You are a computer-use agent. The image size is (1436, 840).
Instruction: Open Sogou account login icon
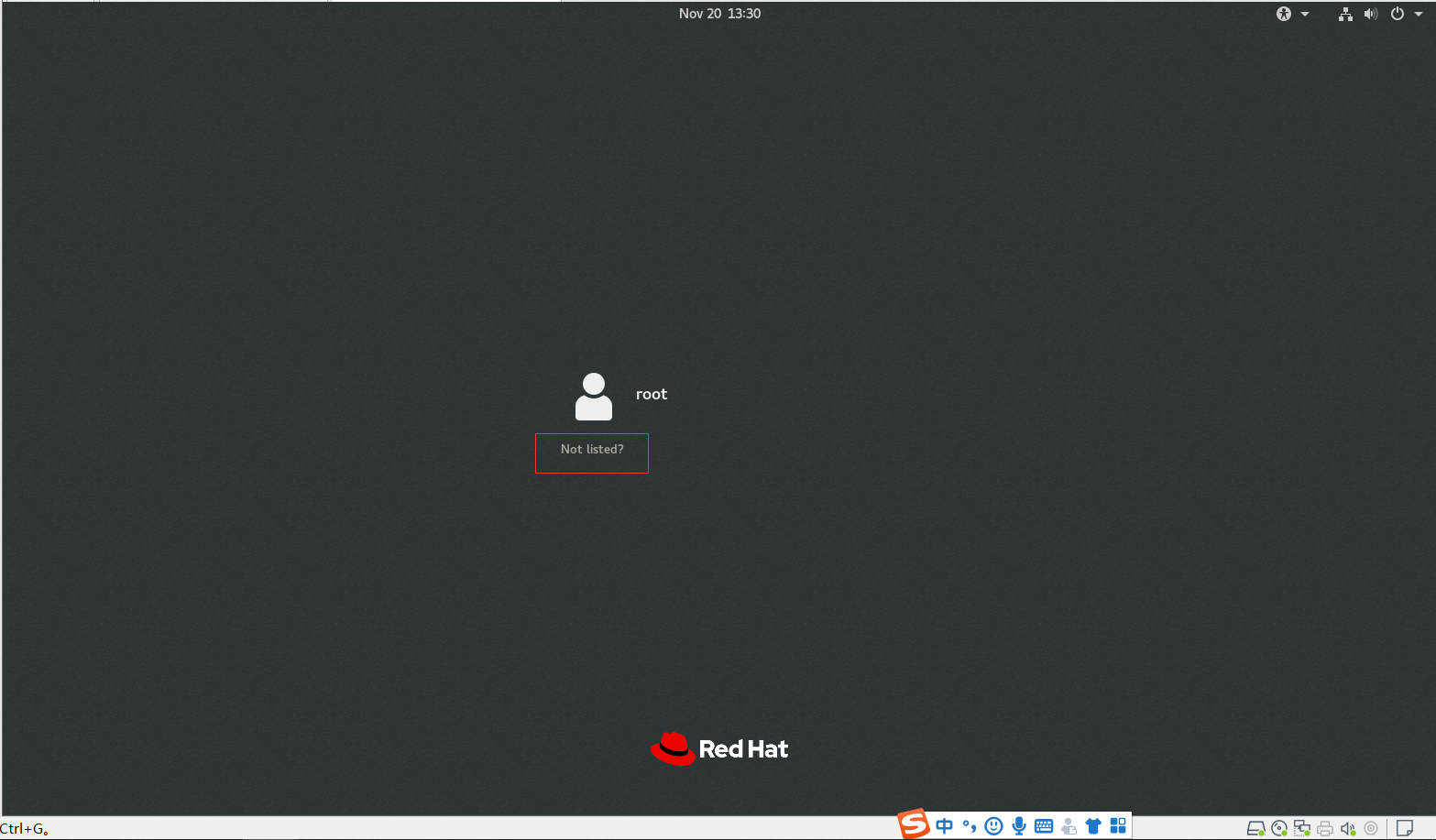click(1069, 826)
